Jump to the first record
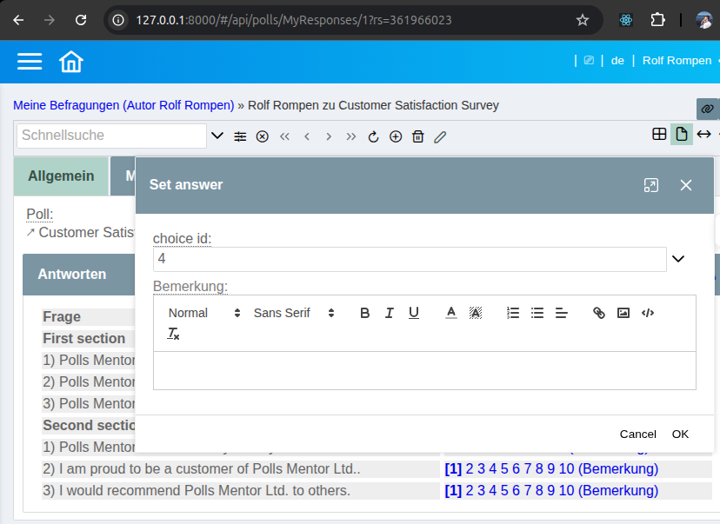Image resolution: width=720 pixels, height=524 pixels. coord(285,136)
